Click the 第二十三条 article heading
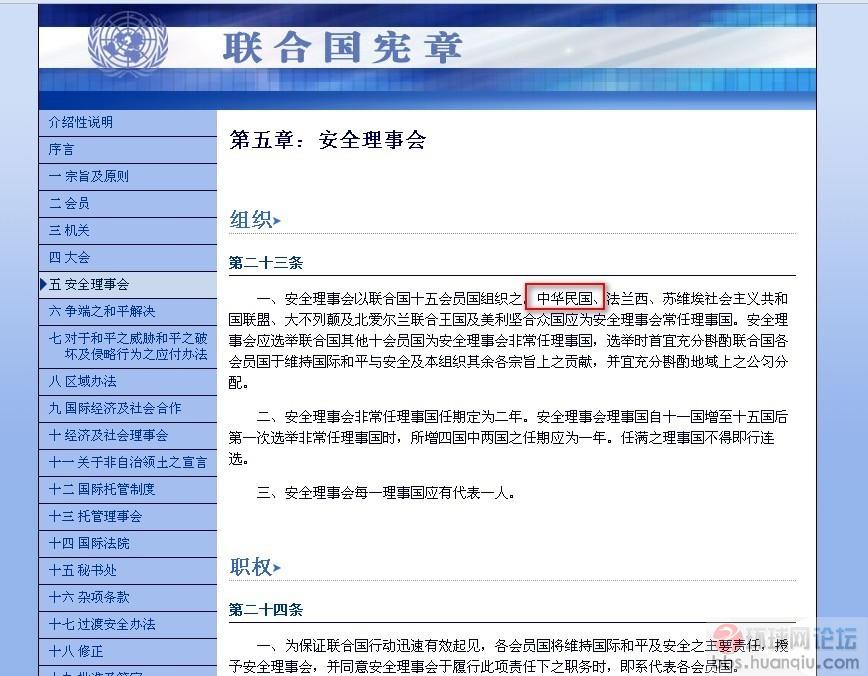The image size is (868, 676). coord(266,263)
